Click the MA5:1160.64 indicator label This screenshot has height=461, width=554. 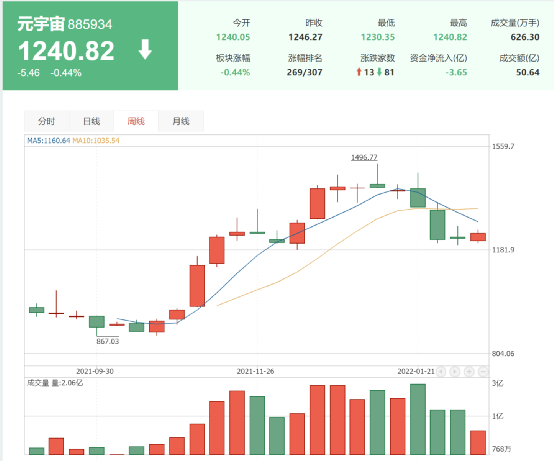click(49, 141)
